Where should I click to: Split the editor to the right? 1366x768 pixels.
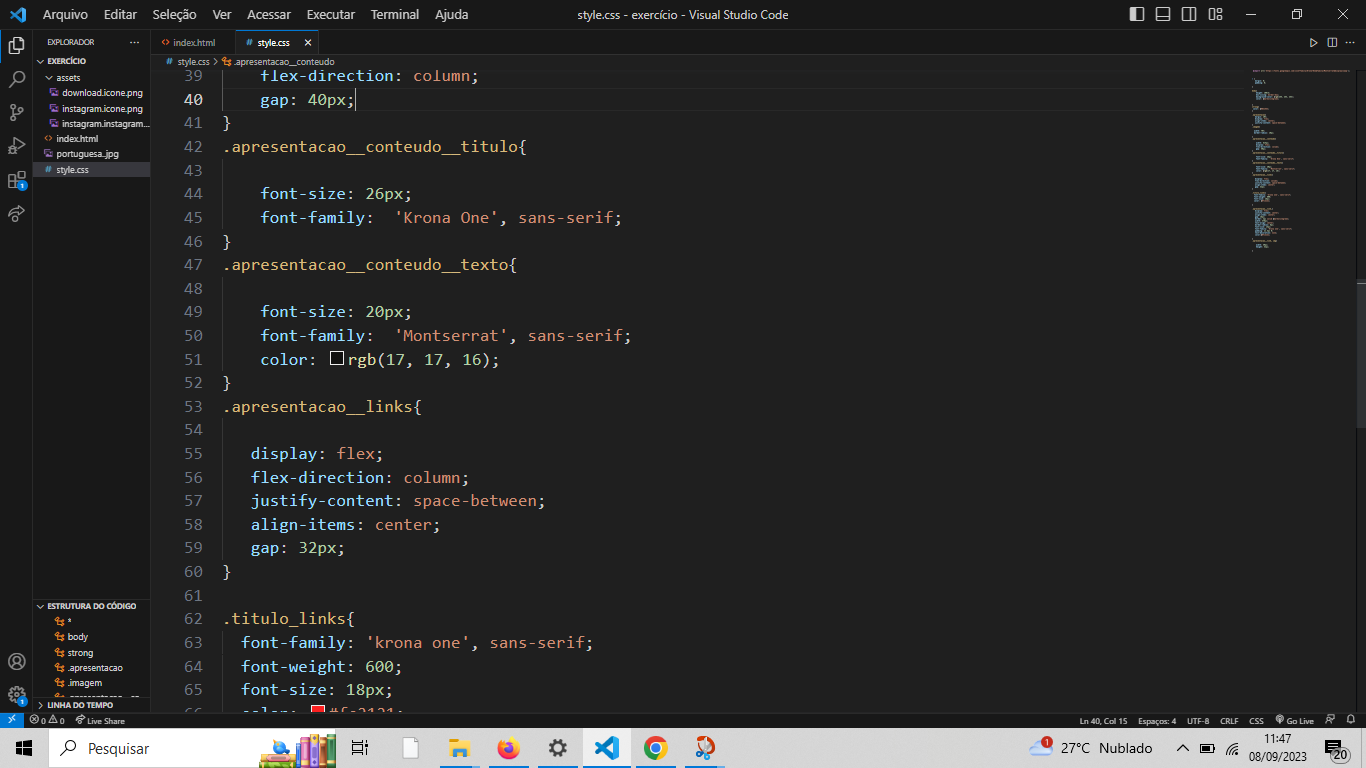[1332, 42]
